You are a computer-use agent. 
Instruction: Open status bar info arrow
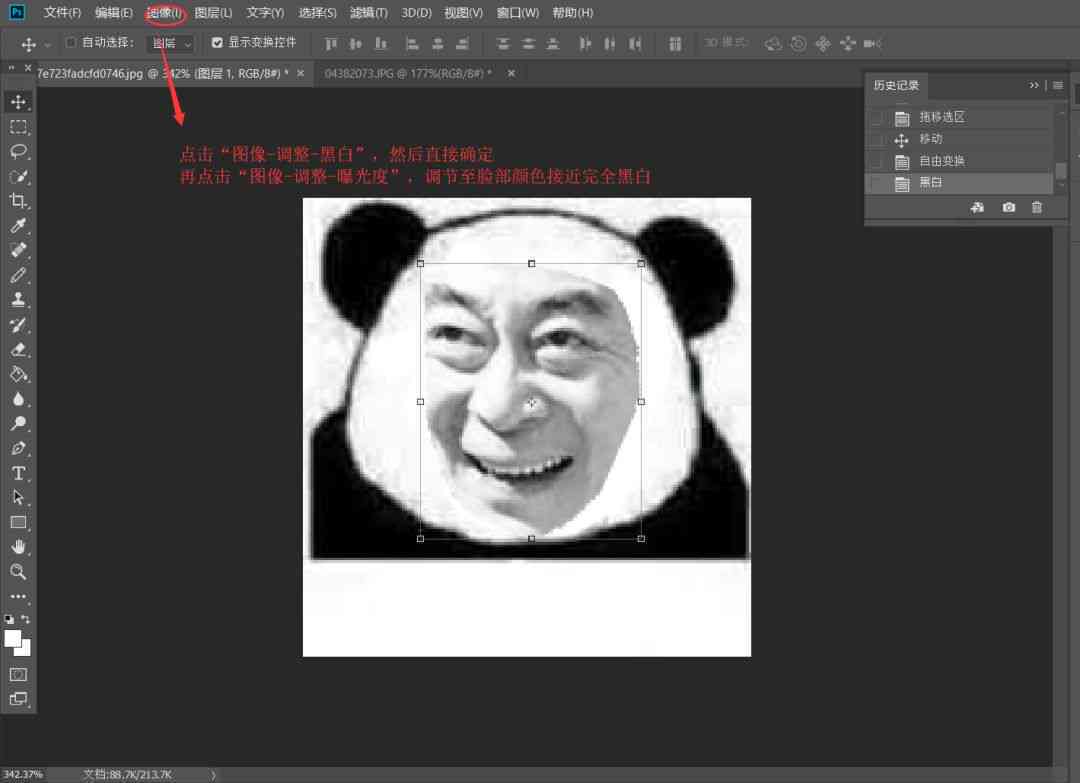214,775
